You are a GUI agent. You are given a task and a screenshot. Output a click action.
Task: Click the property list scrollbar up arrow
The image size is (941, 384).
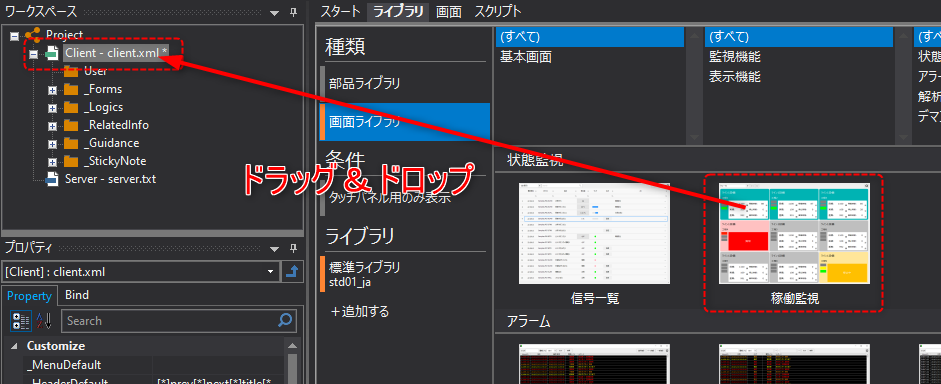click(x=293, y=346)
